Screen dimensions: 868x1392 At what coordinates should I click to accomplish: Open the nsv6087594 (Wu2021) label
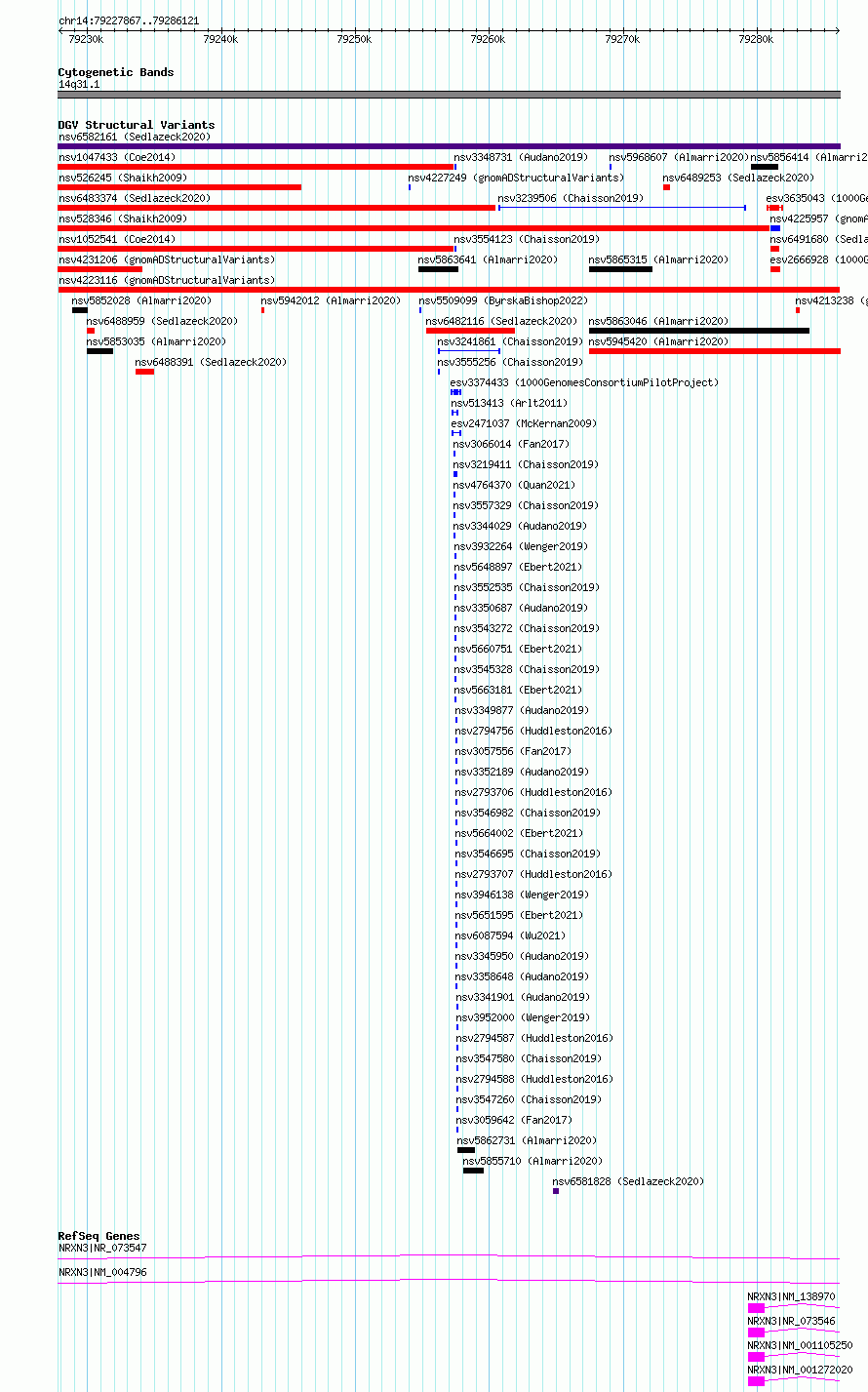click(x=510, y=936)
